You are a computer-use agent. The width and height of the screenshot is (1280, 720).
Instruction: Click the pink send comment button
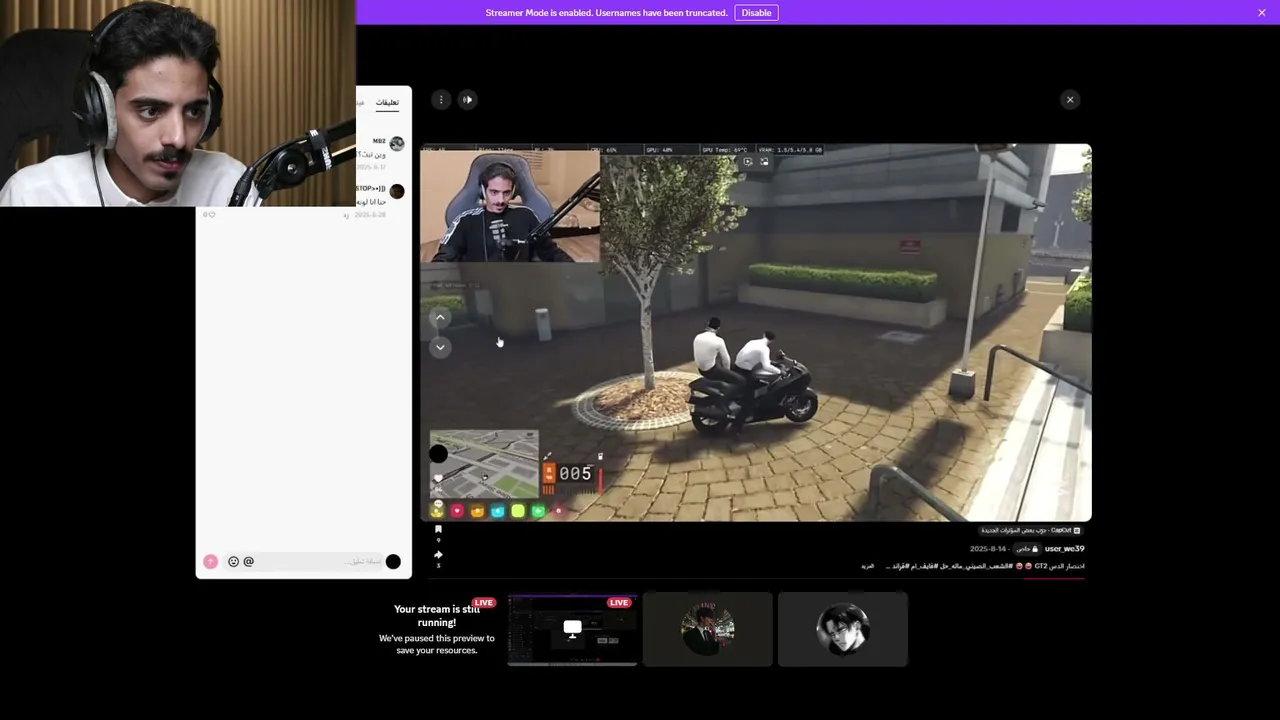tap(210, 562)
